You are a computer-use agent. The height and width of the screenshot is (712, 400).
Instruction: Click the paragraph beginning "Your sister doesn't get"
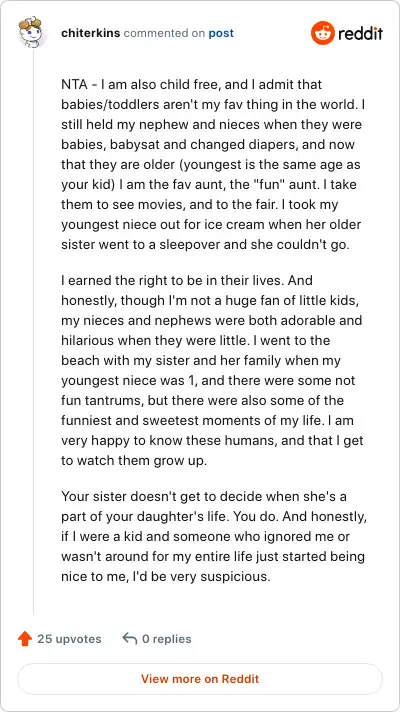(x=213, y=537)
